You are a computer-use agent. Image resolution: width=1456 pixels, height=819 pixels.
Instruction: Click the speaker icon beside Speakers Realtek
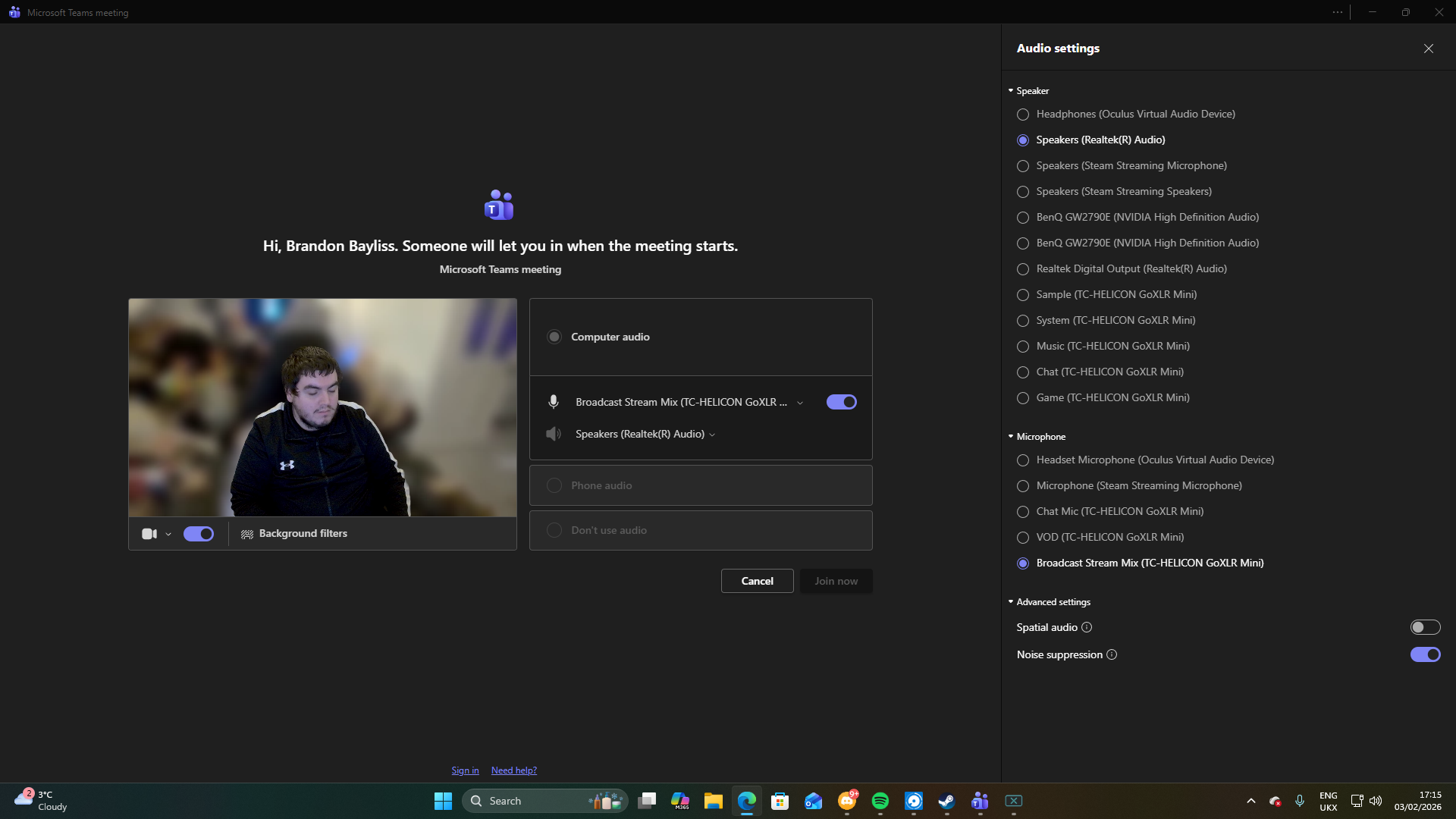click(x=554, y=434)
